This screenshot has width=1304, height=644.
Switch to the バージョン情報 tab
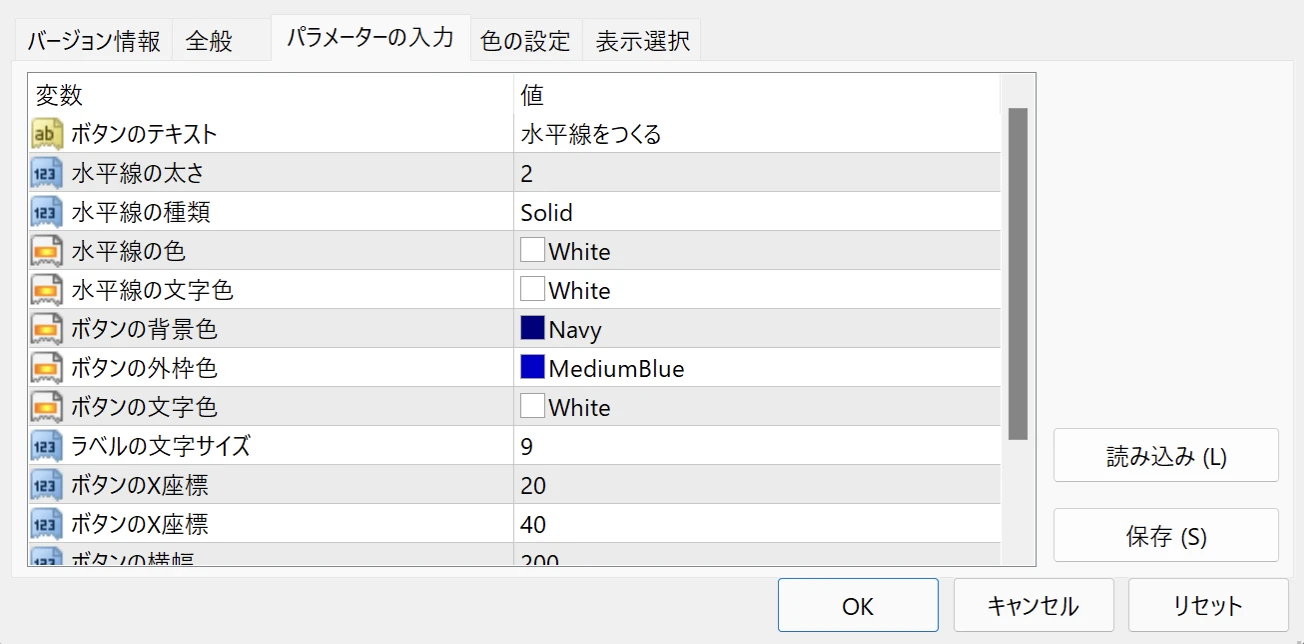tap(93, 41)
